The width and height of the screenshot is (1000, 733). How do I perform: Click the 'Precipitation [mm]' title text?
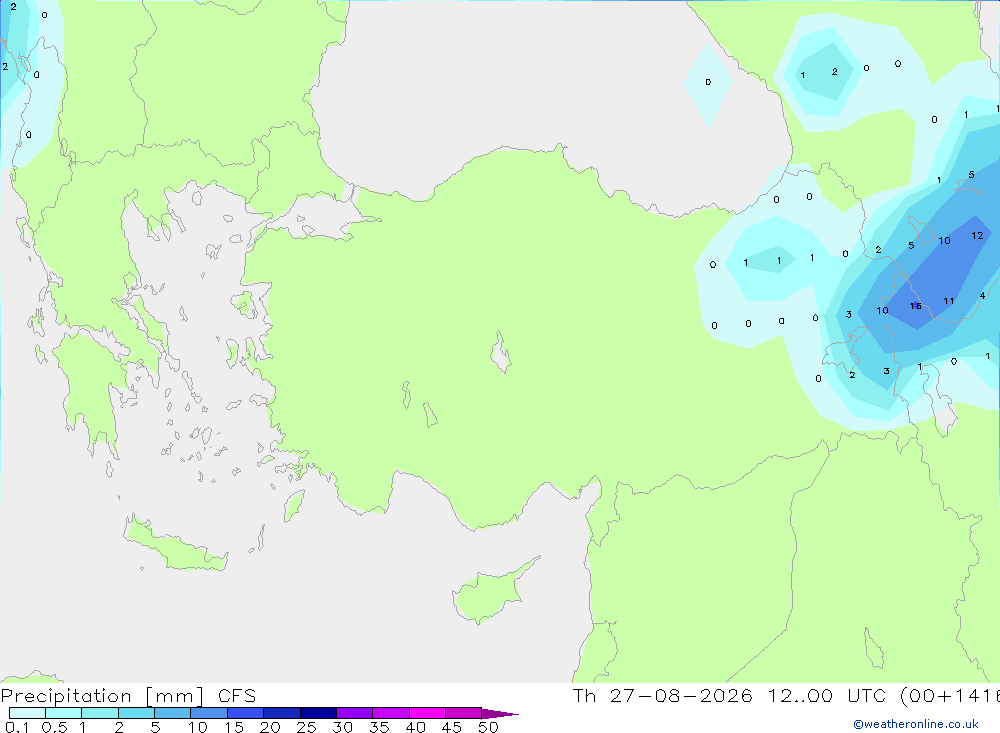coord(103,696)
